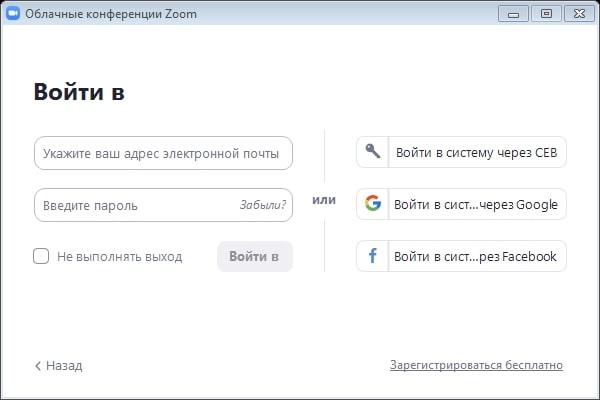600x400 pixels.
Task: Click the gray 'Войти в' submit button
Action: click(255, 256)
